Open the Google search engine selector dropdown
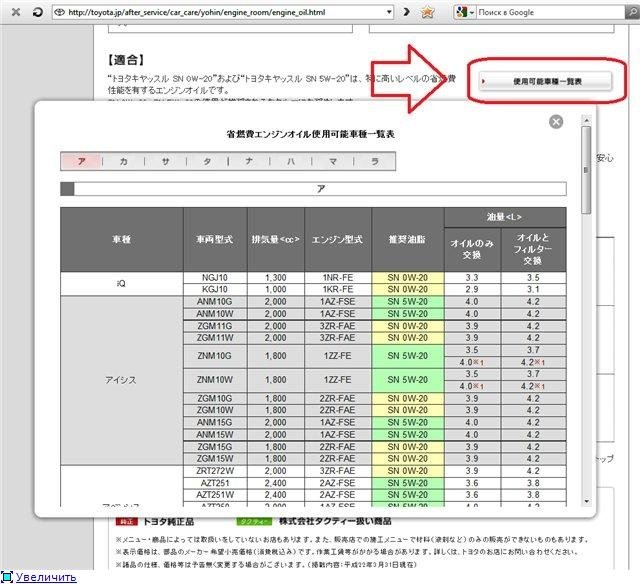Image resolution: width=640 pixels, height=584 pixels. point(465,12)
